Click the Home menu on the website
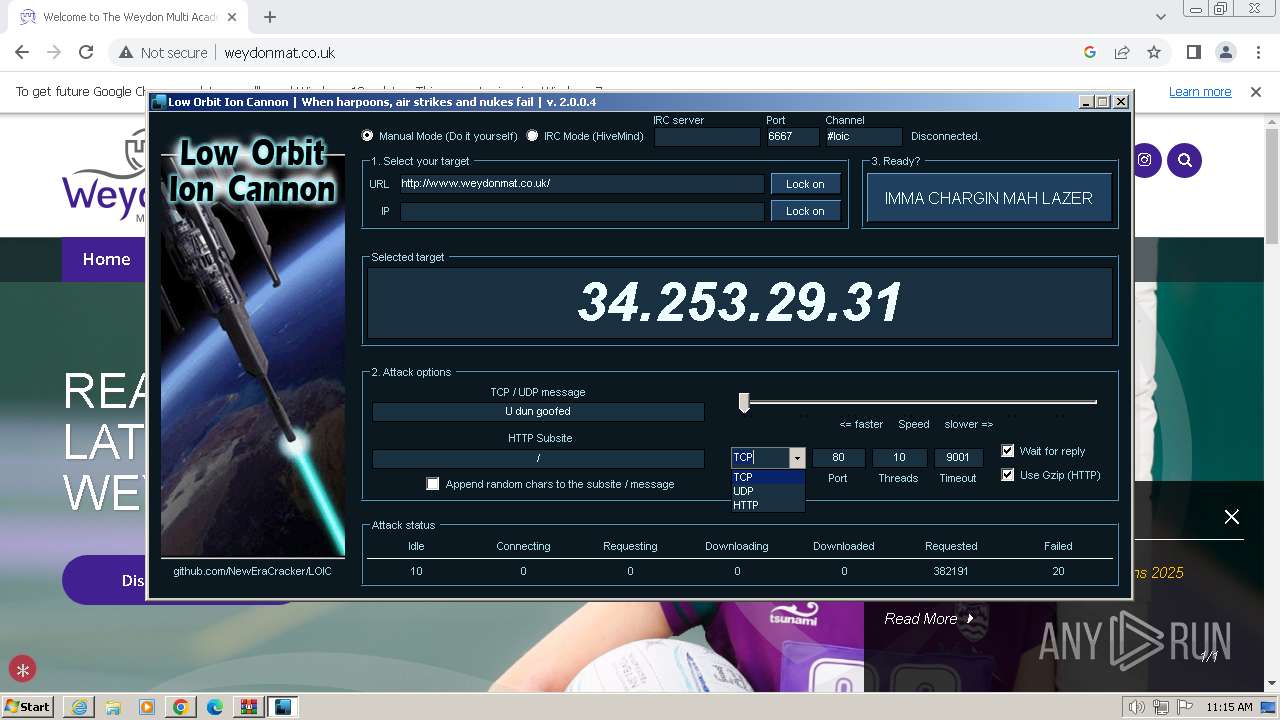 click(x=106, y=259)
